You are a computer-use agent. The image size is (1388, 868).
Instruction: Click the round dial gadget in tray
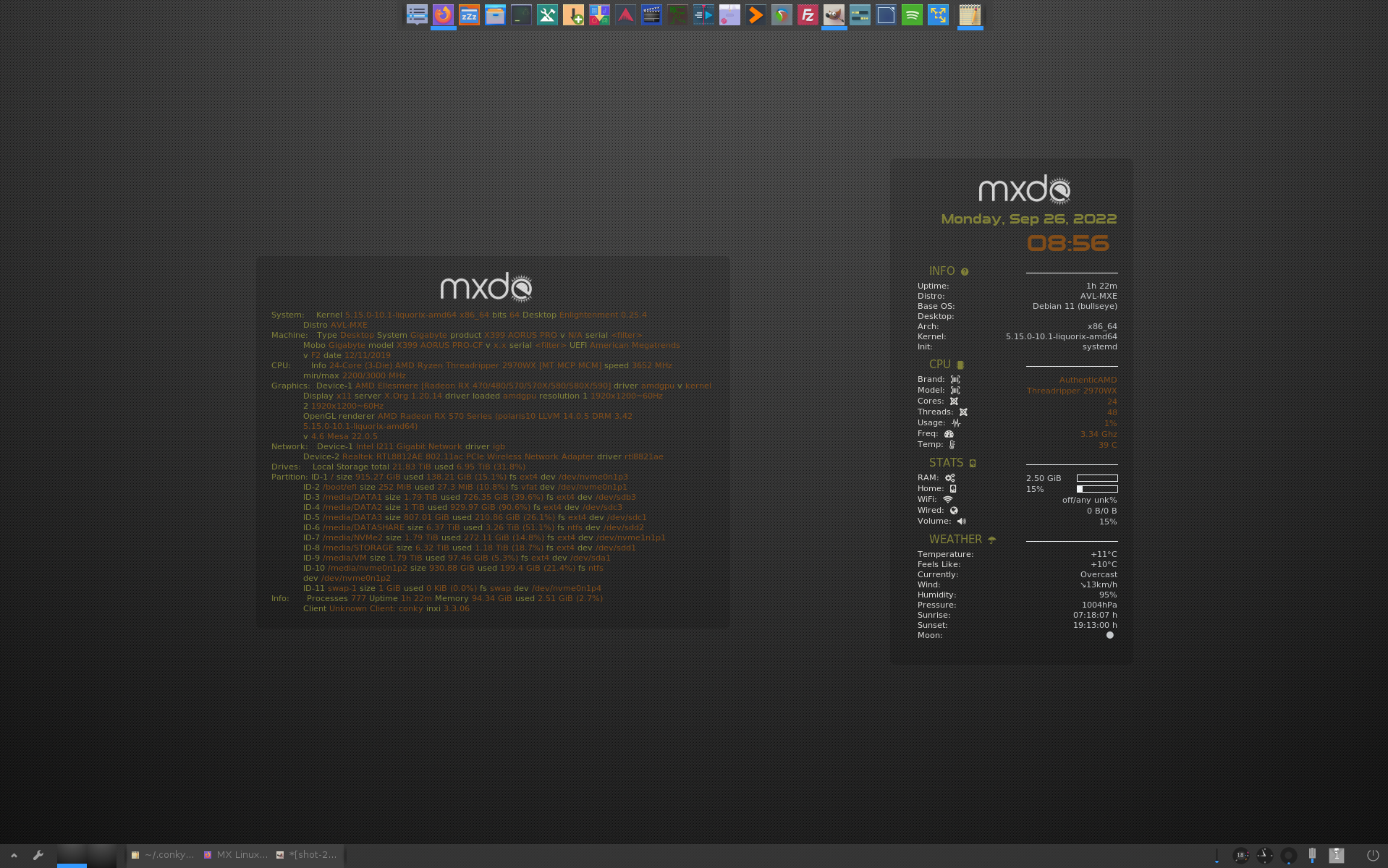click(1288, 856)
